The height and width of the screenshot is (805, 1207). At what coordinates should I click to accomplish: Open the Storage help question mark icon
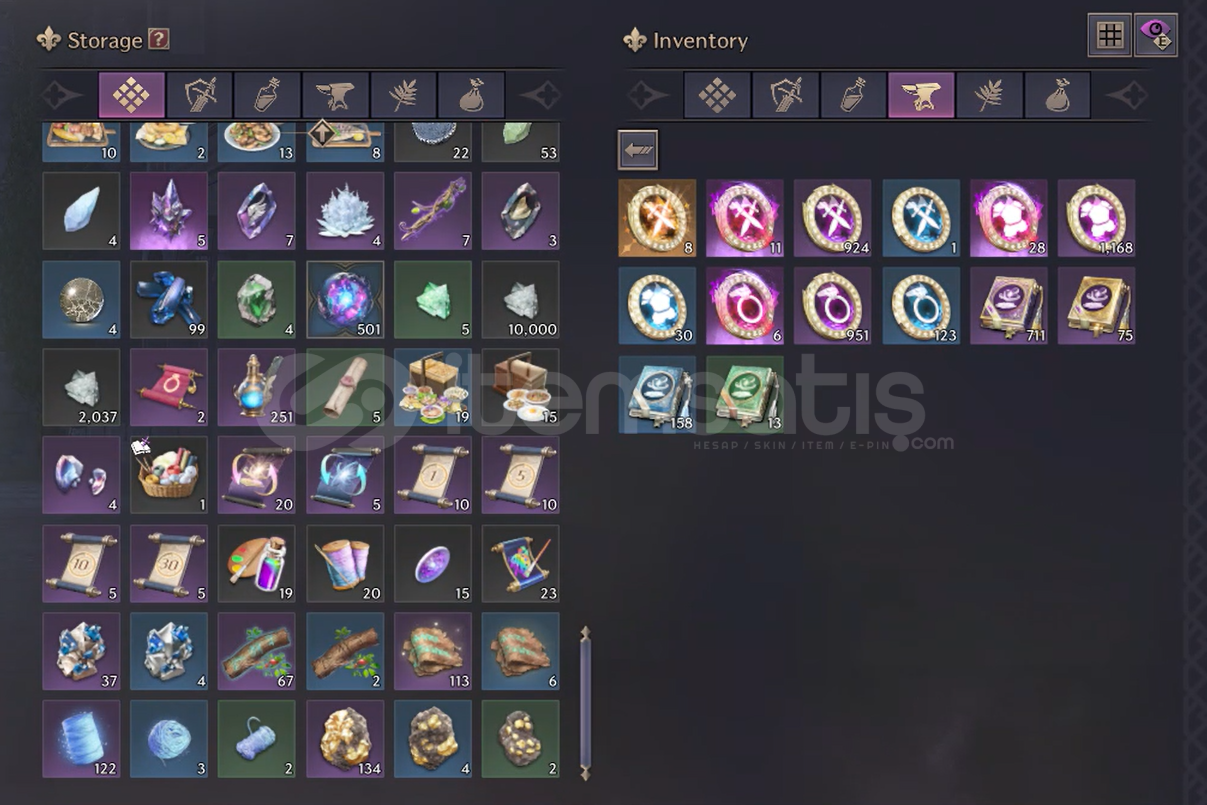158,40
